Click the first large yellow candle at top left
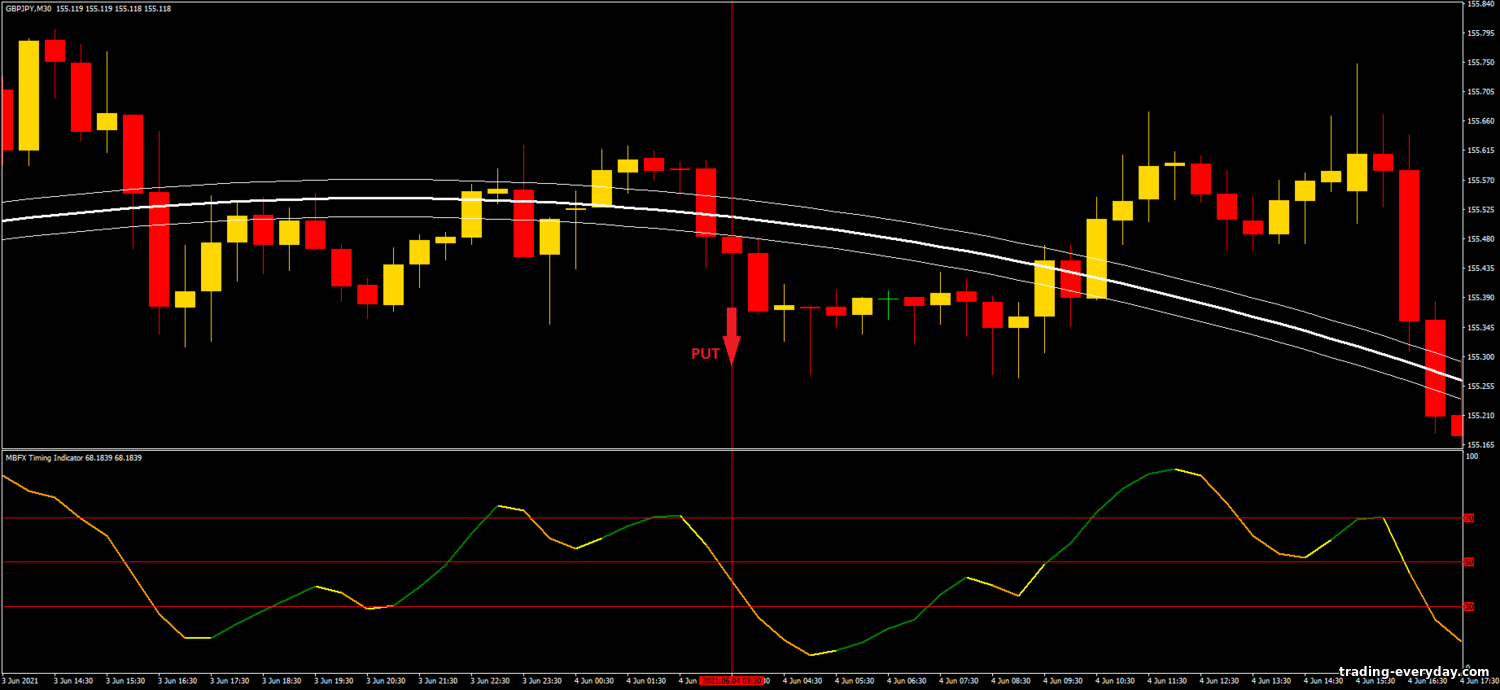 [x=29, y=95]
